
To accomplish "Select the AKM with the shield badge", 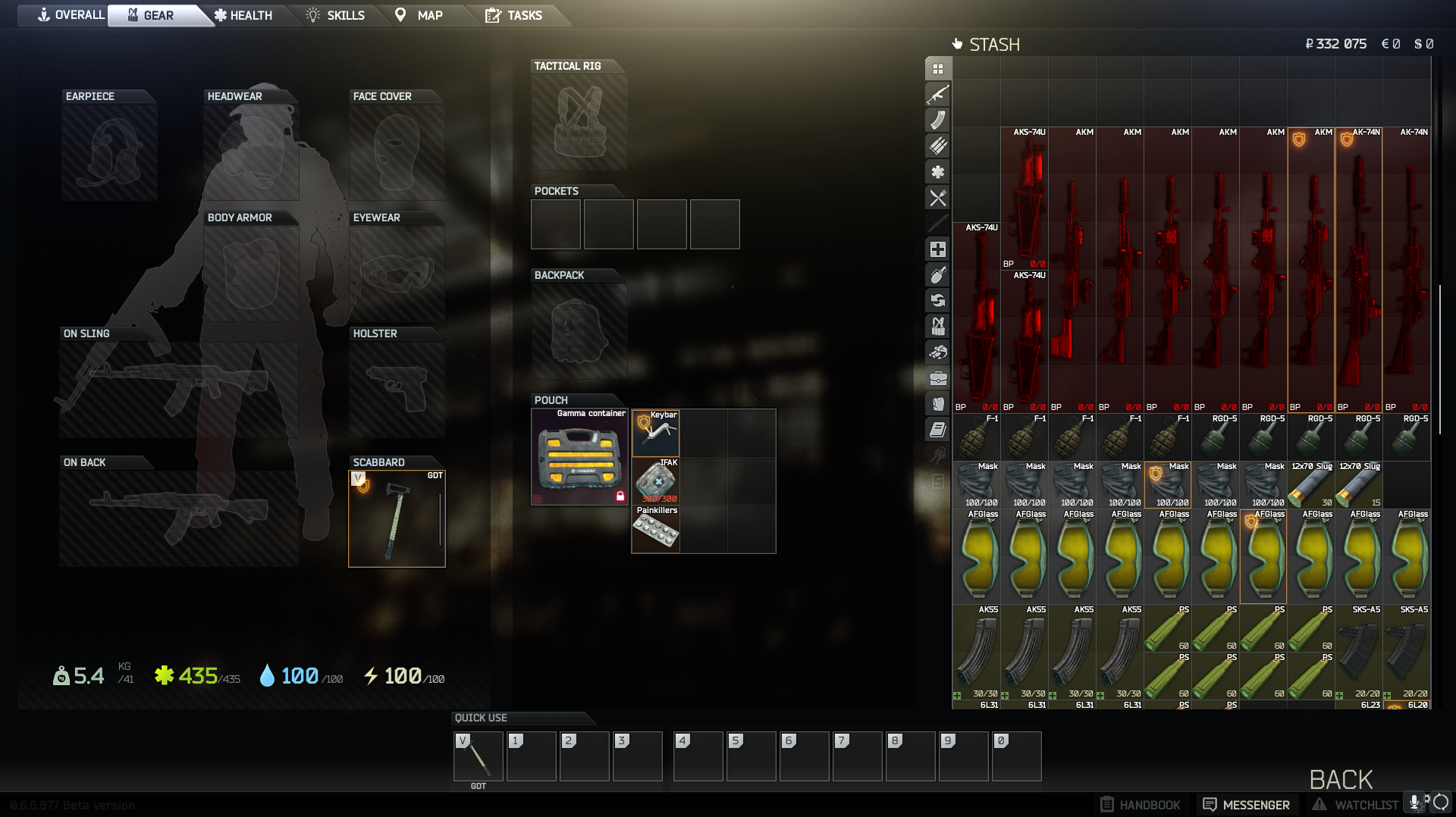I will pos(1311,270).
